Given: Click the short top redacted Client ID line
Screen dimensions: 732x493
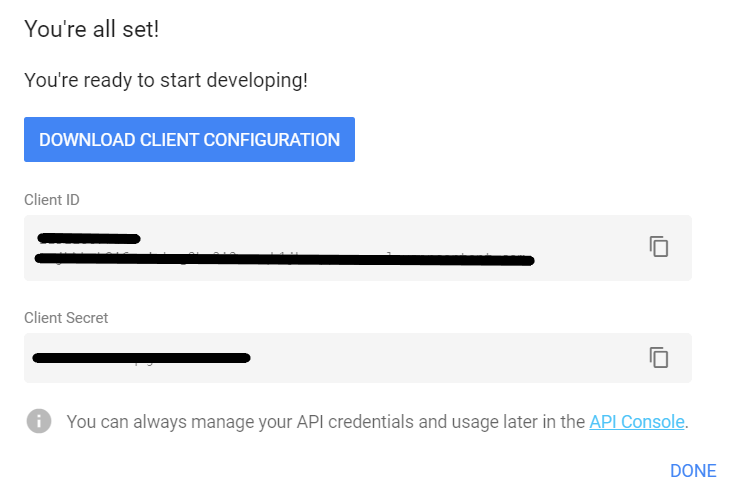Looking at the screenshot, I should click(88, 238).
